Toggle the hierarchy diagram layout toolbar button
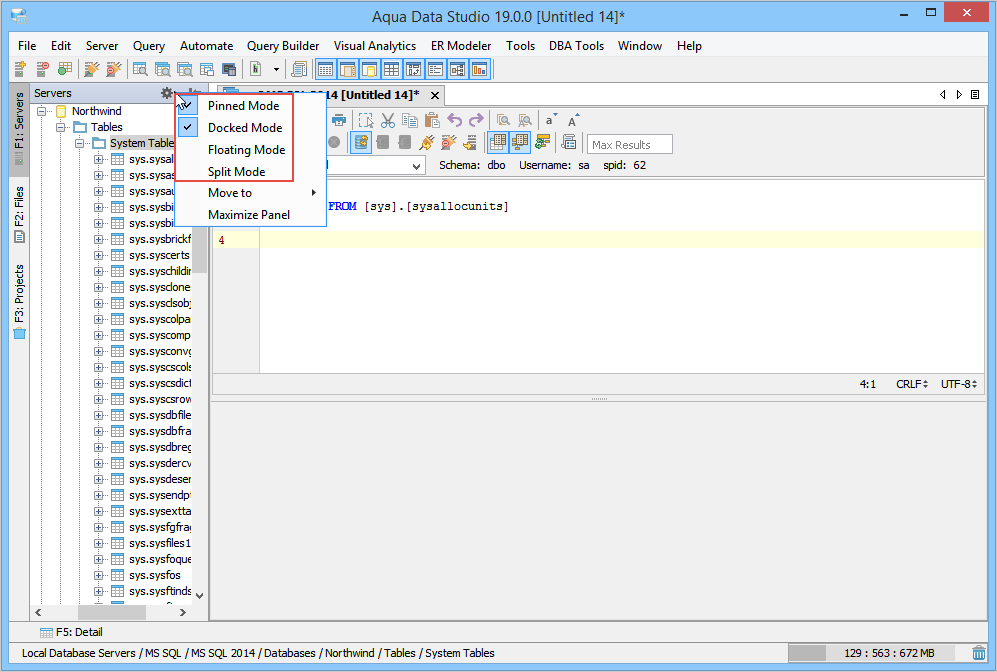997x672 pixels. 458,69
